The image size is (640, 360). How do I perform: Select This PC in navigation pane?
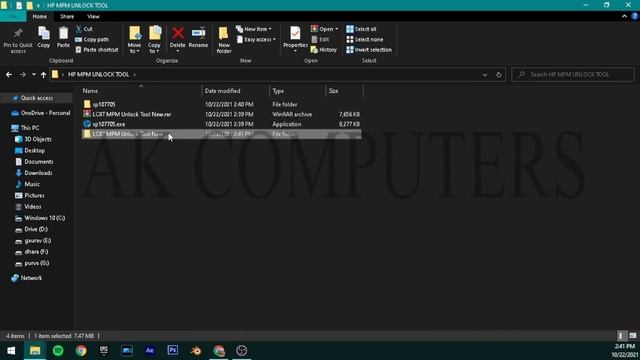[25, 128]
